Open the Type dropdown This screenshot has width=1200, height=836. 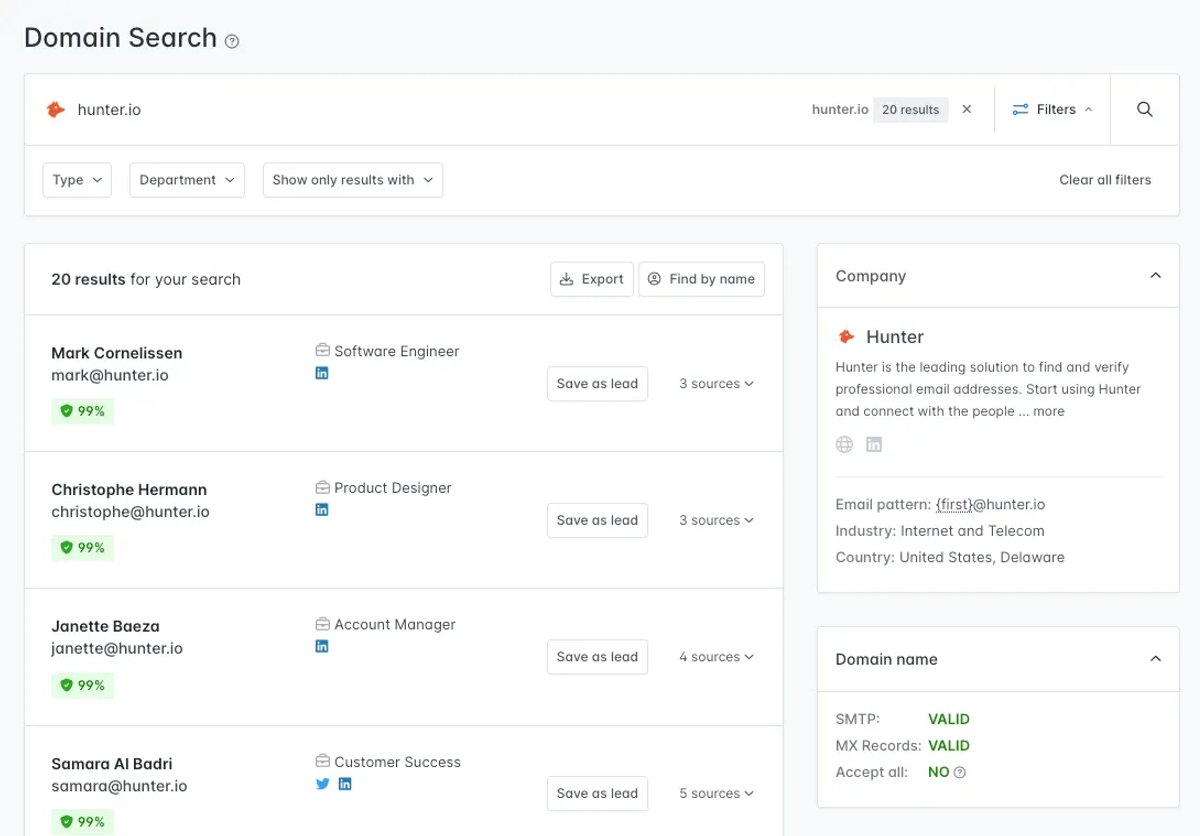[77, 180]
